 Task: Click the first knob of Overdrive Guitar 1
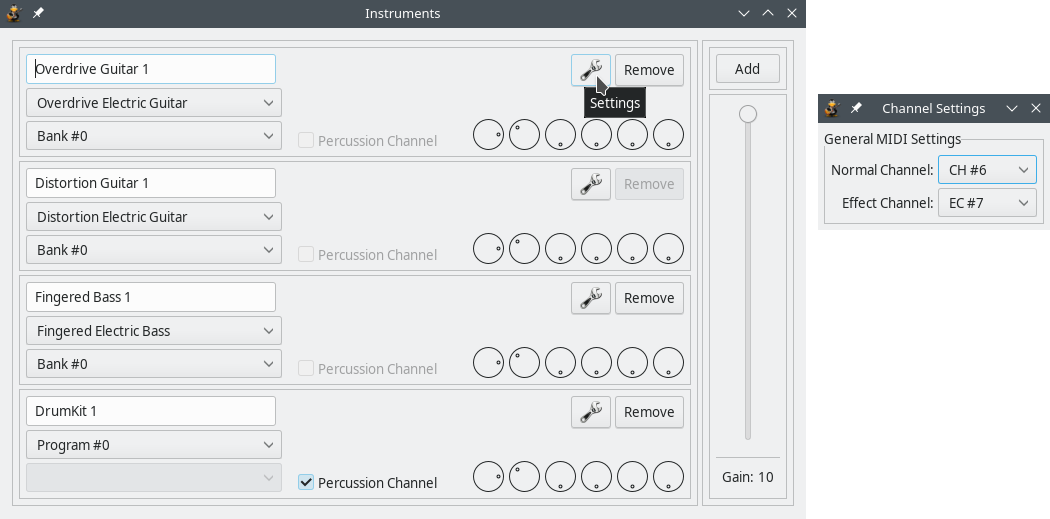[x=488, y=135]
